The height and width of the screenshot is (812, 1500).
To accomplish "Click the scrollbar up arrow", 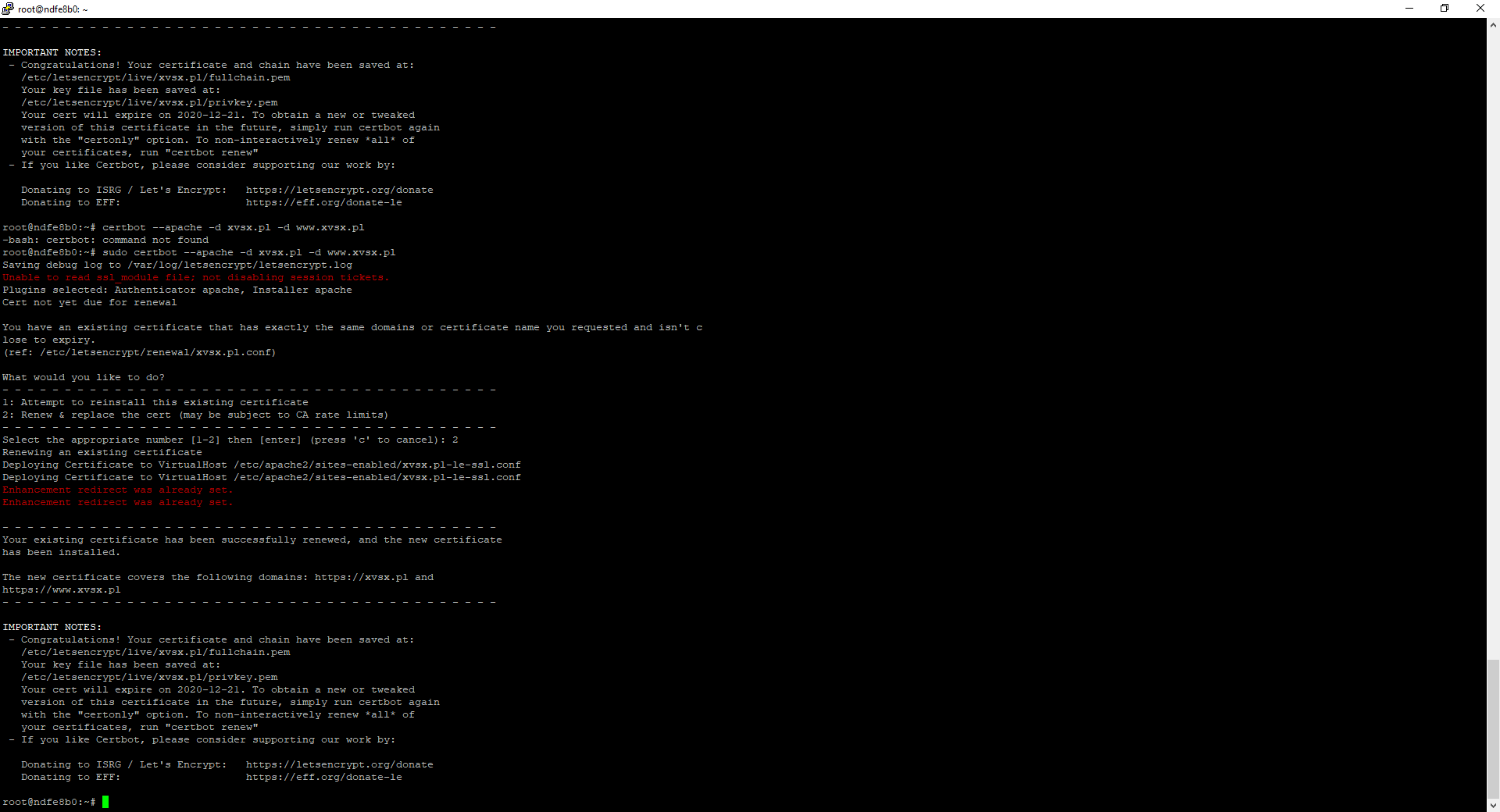I will (1493, 25).
